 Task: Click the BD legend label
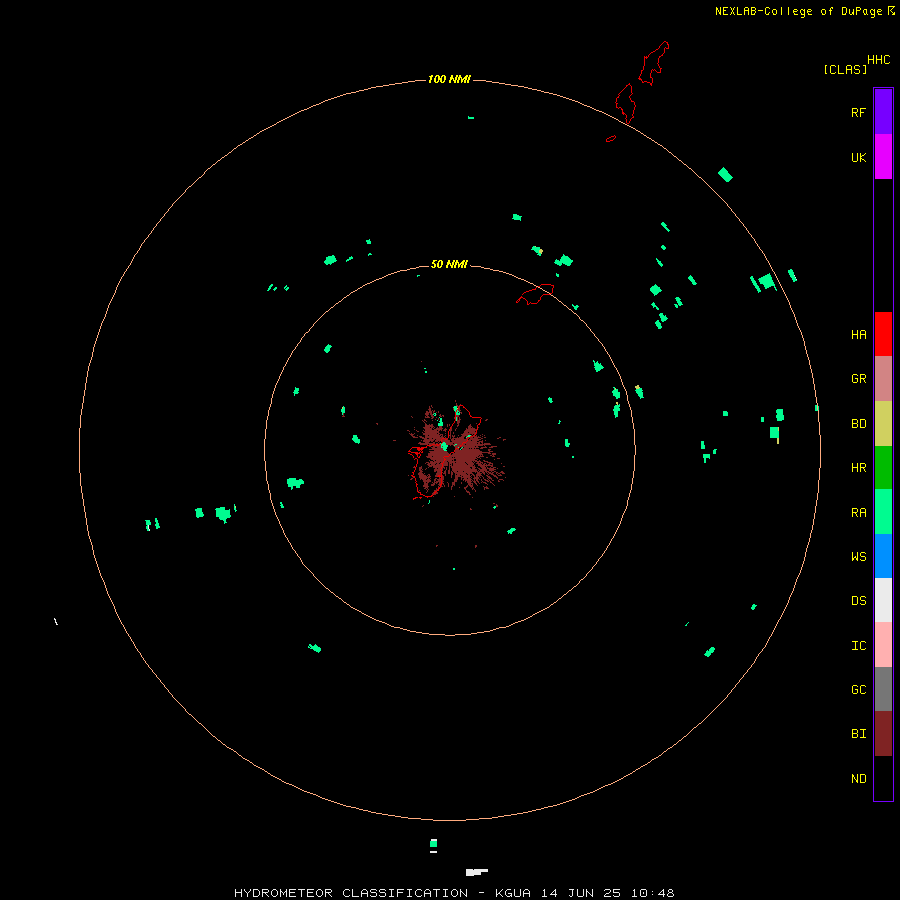[x=858, y=424]
